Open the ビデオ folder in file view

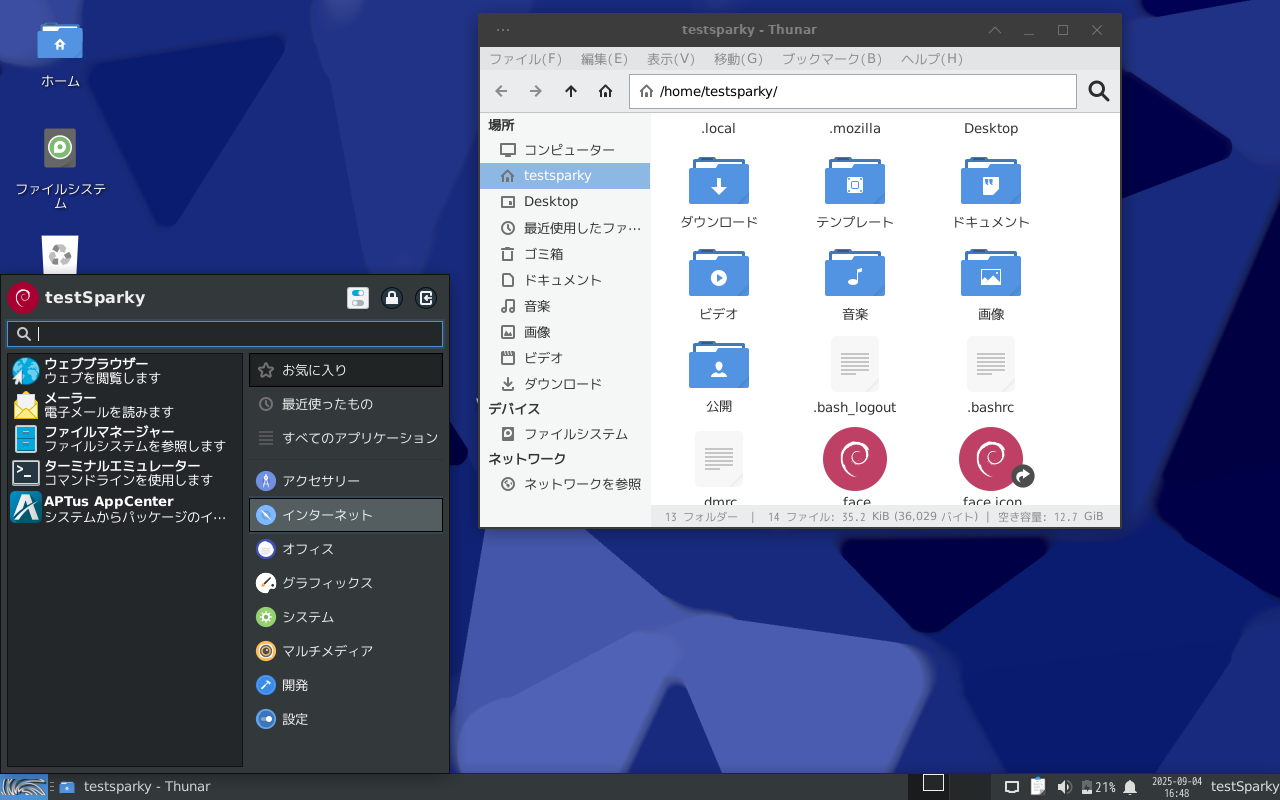point(718,273)
